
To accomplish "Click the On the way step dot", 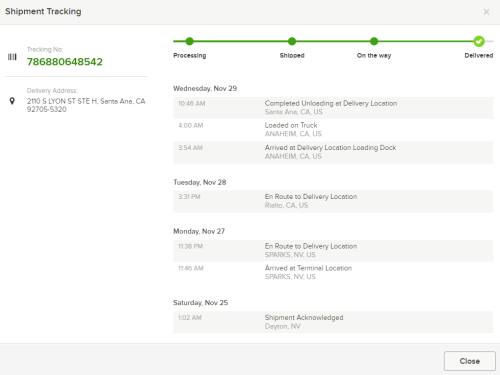I will click(374, 41).
